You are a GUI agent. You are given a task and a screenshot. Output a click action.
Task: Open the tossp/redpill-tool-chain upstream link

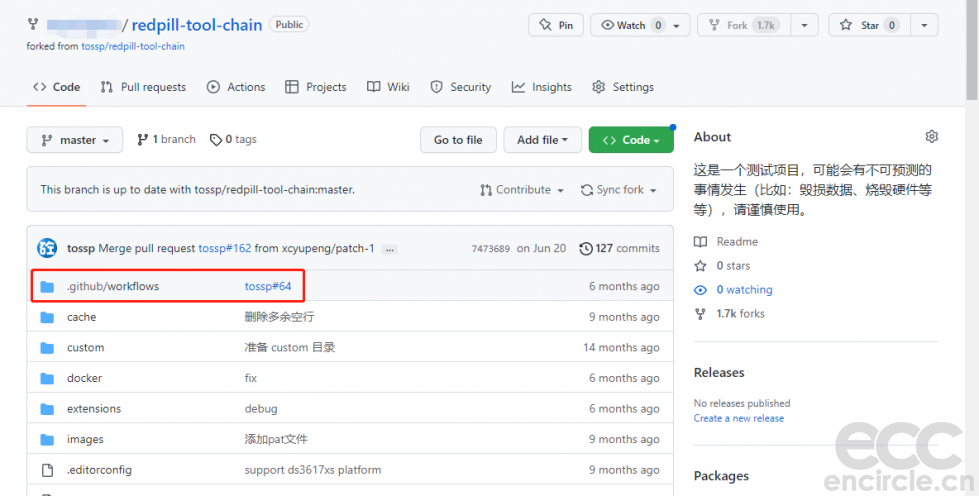point(133,46)
